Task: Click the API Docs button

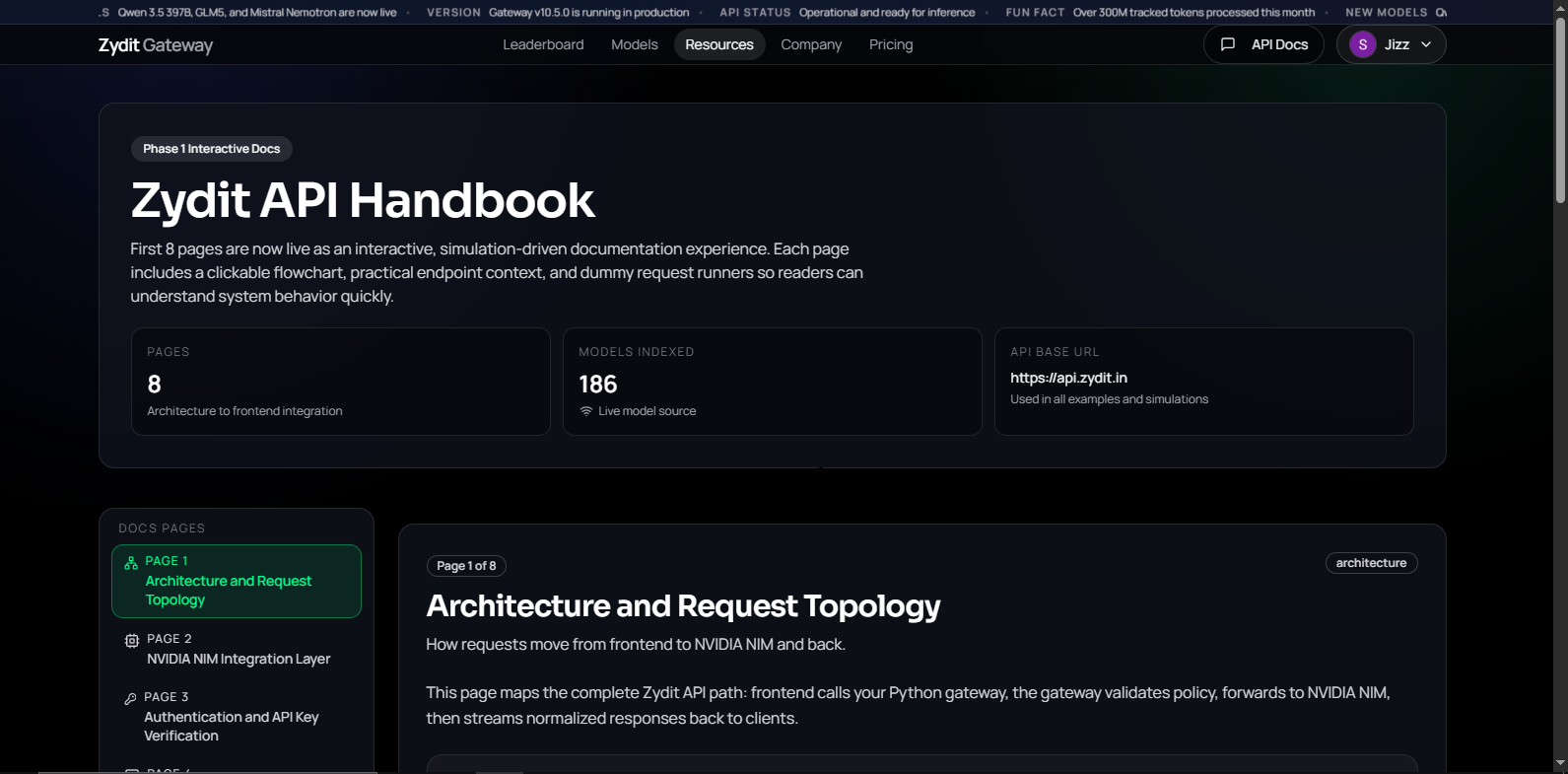Action: [x=1263, y=44]
